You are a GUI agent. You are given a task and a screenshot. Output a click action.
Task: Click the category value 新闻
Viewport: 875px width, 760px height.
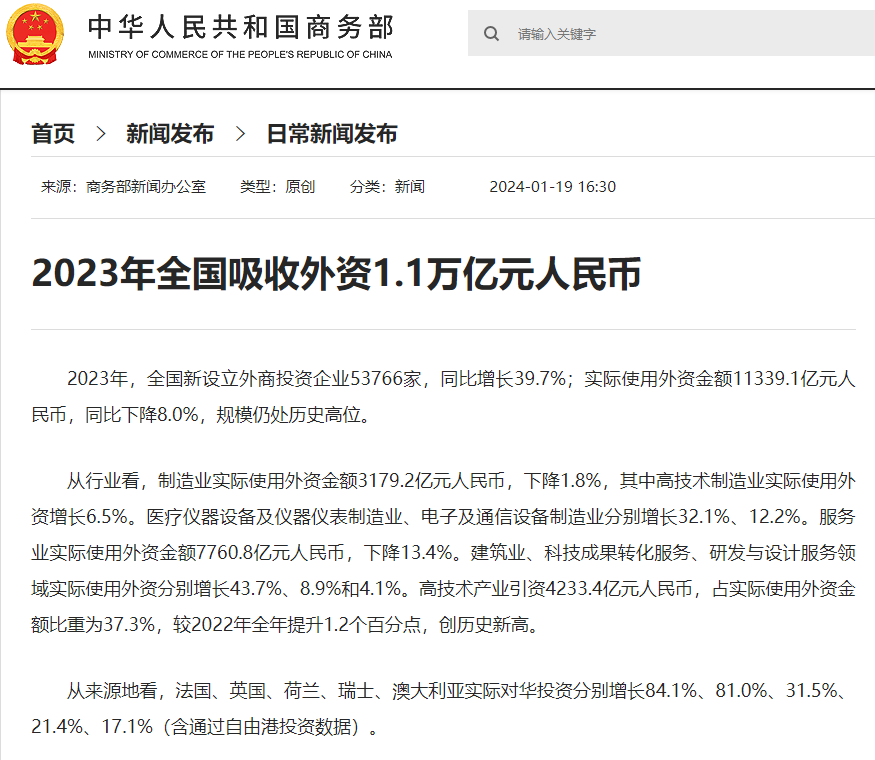[x=410, y=187]
